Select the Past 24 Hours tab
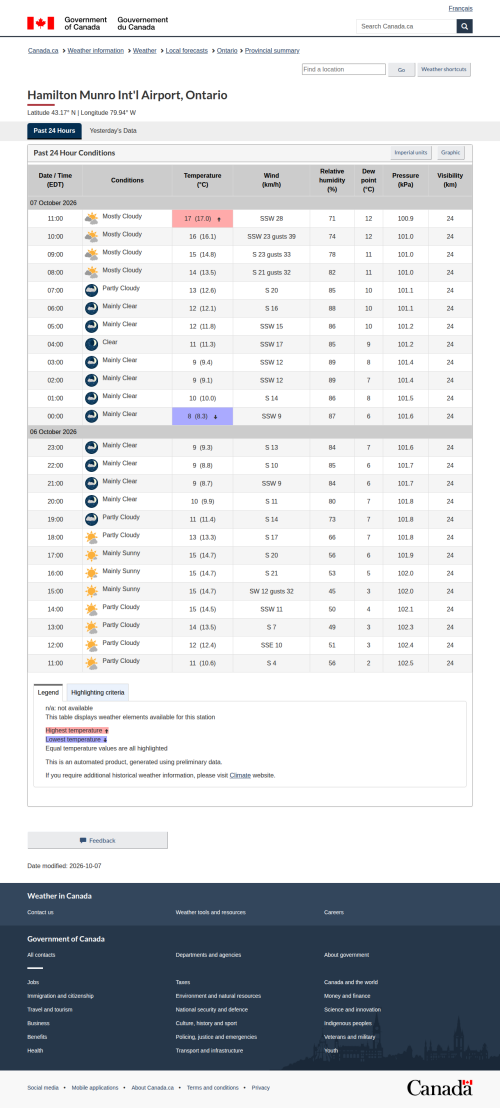The width and height of the screenshot is (500, 1108). pos(54,131)
